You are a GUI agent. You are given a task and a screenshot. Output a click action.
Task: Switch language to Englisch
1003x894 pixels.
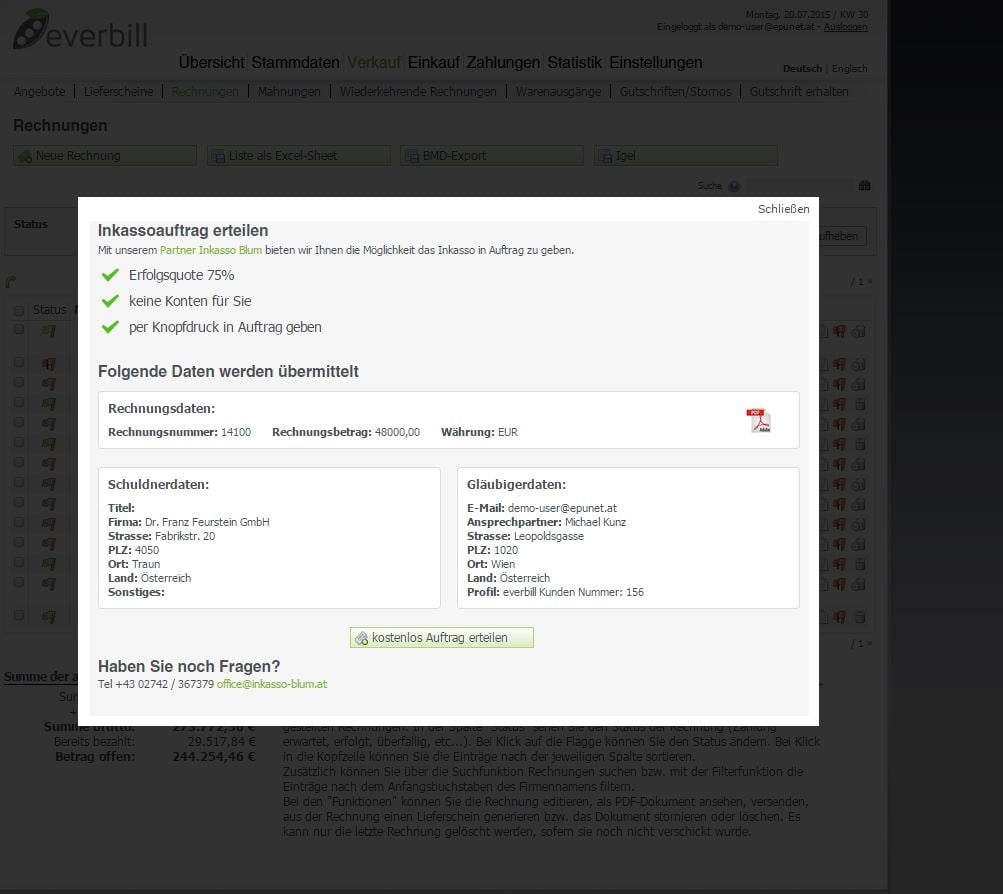click(849, 68)
